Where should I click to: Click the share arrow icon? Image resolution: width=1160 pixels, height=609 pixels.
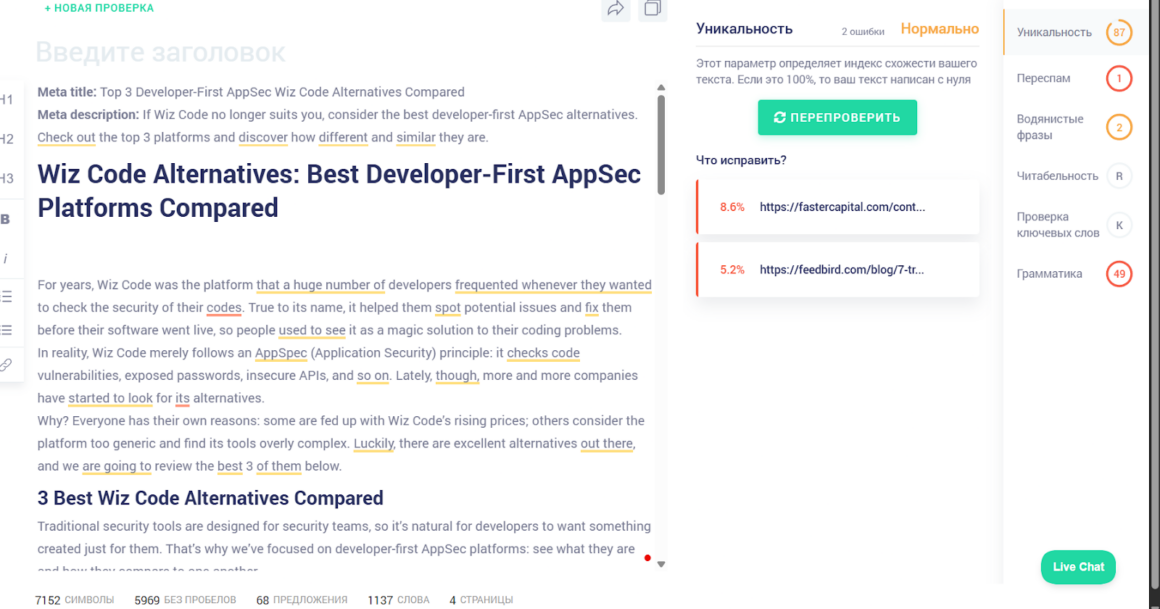tap(615, 9)
